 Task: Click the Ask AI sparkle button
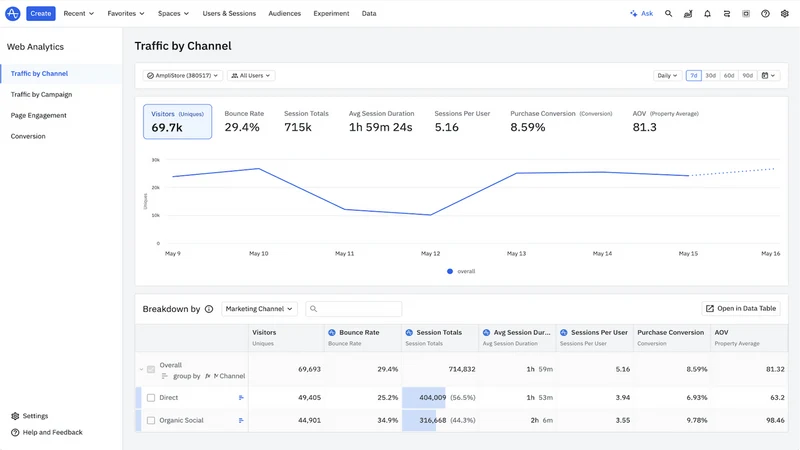click(x=641, y=14)
